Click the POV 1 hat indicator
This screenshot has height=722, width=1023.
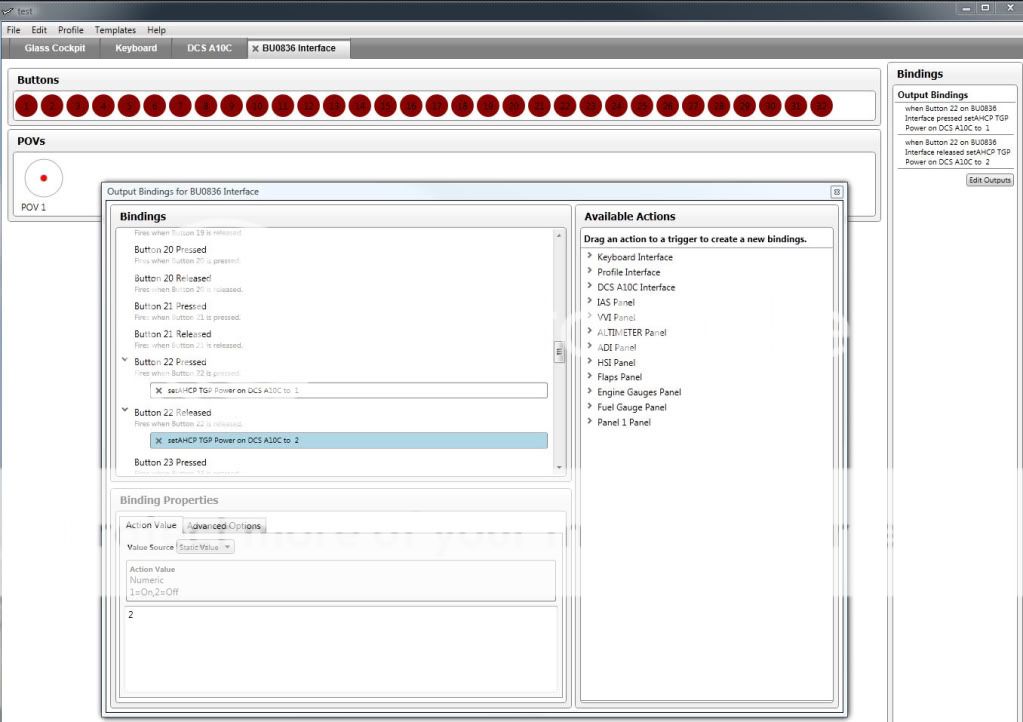pos(43,177)
